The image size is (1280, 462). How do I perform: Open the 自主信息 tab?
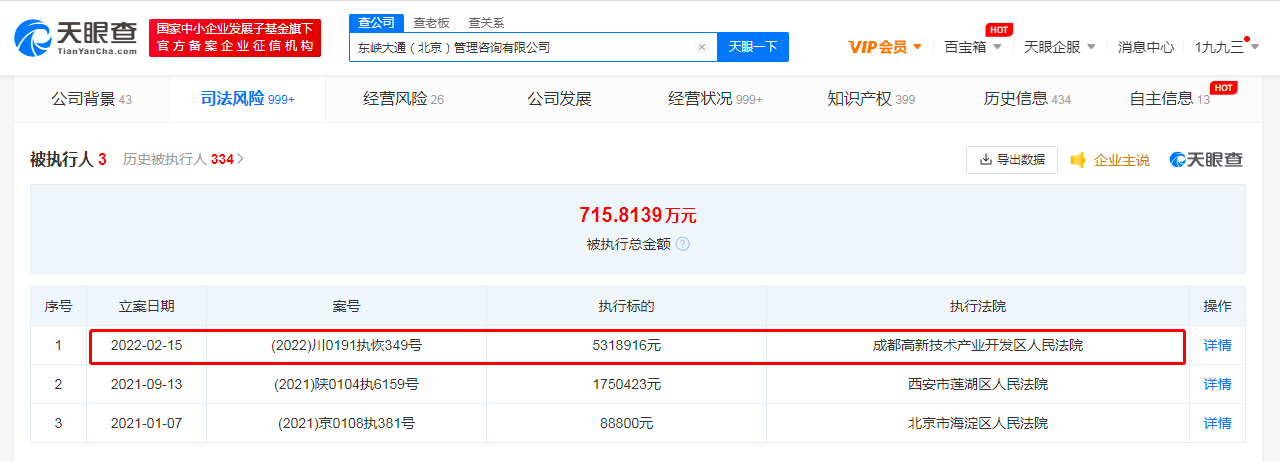(1170, 99)
